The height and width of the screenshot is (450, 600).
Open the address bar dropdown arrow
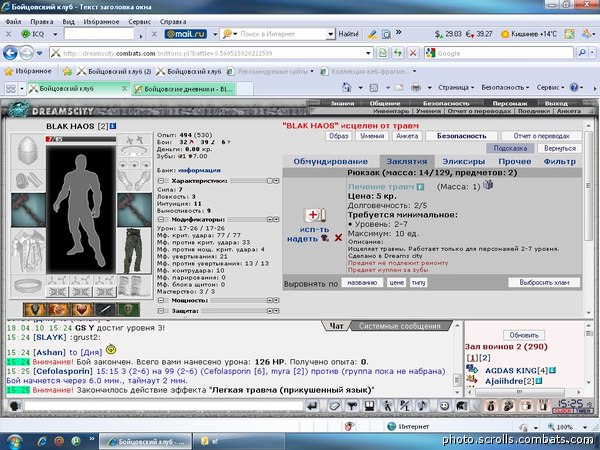(368, 53)
